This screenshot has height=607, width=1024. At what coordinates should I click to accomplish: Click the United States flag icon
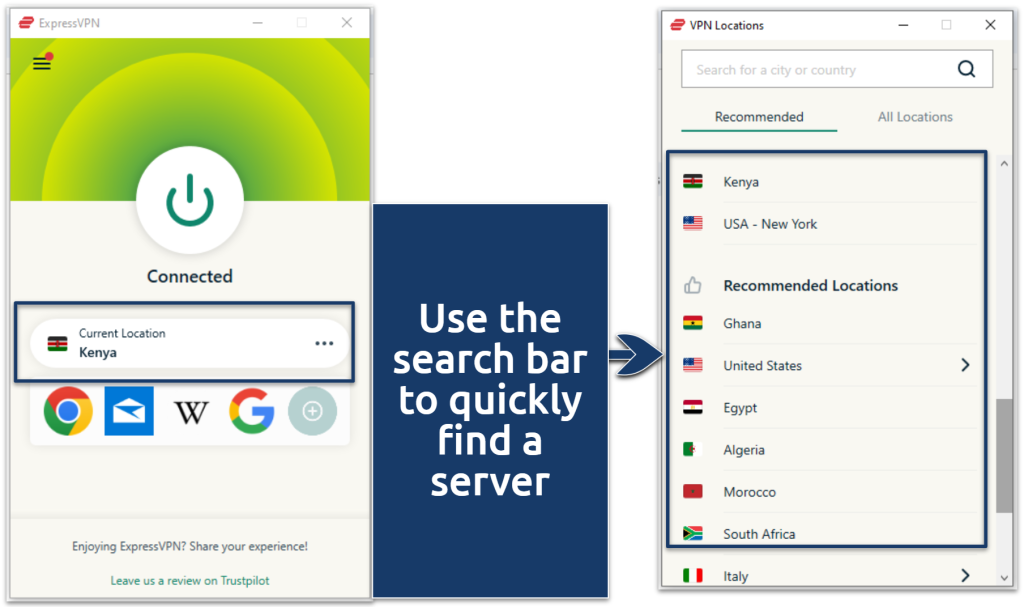tap(693, 365)
